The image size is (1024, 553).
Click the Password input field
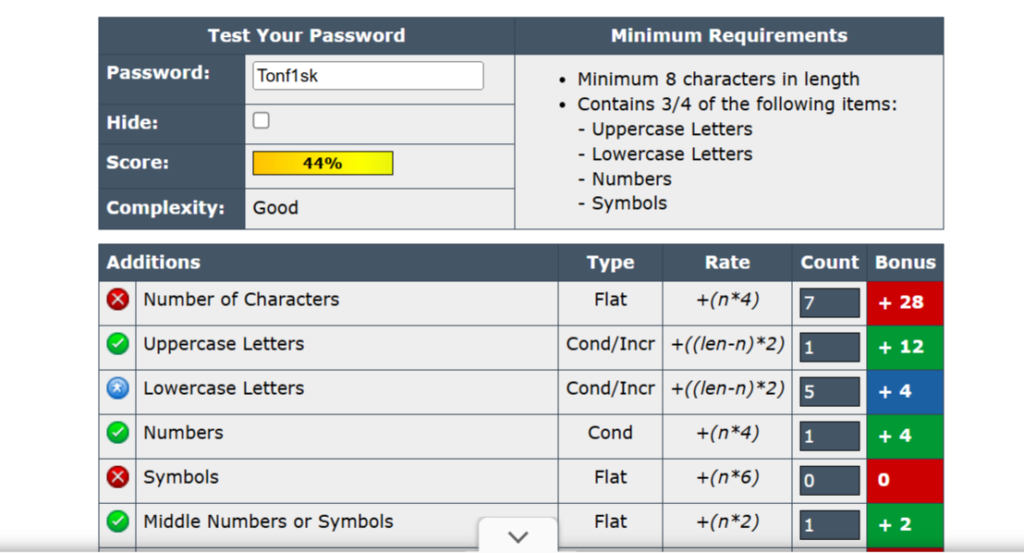pyautogui.click(x=367, y=76)
